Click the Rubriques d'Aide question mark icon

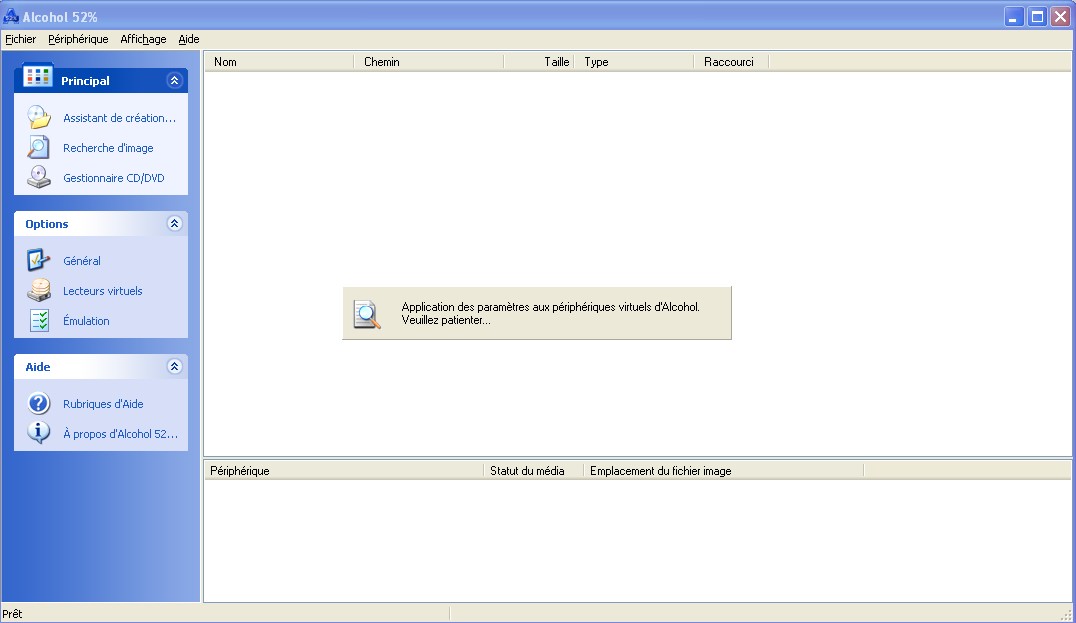tap(39, 403)
